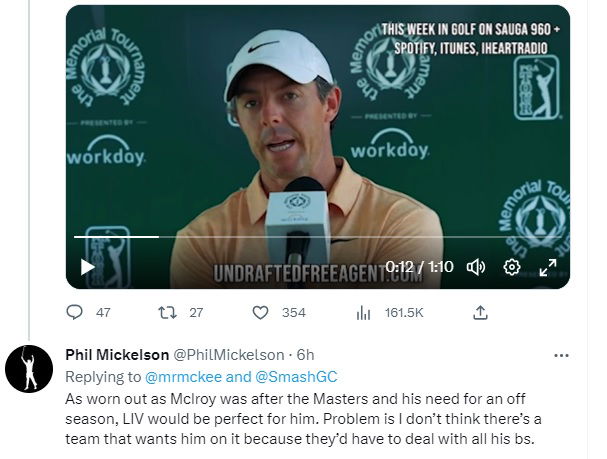Click the 47 replies count
Viewport: 607px width, 459px height.
coord(103,313)
